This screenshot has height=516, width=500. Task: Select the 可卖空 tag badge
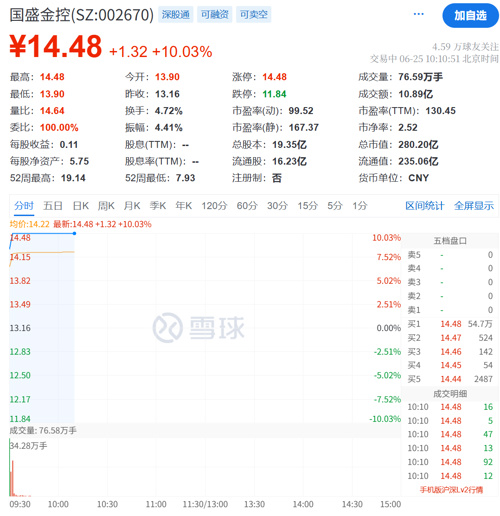254,15
